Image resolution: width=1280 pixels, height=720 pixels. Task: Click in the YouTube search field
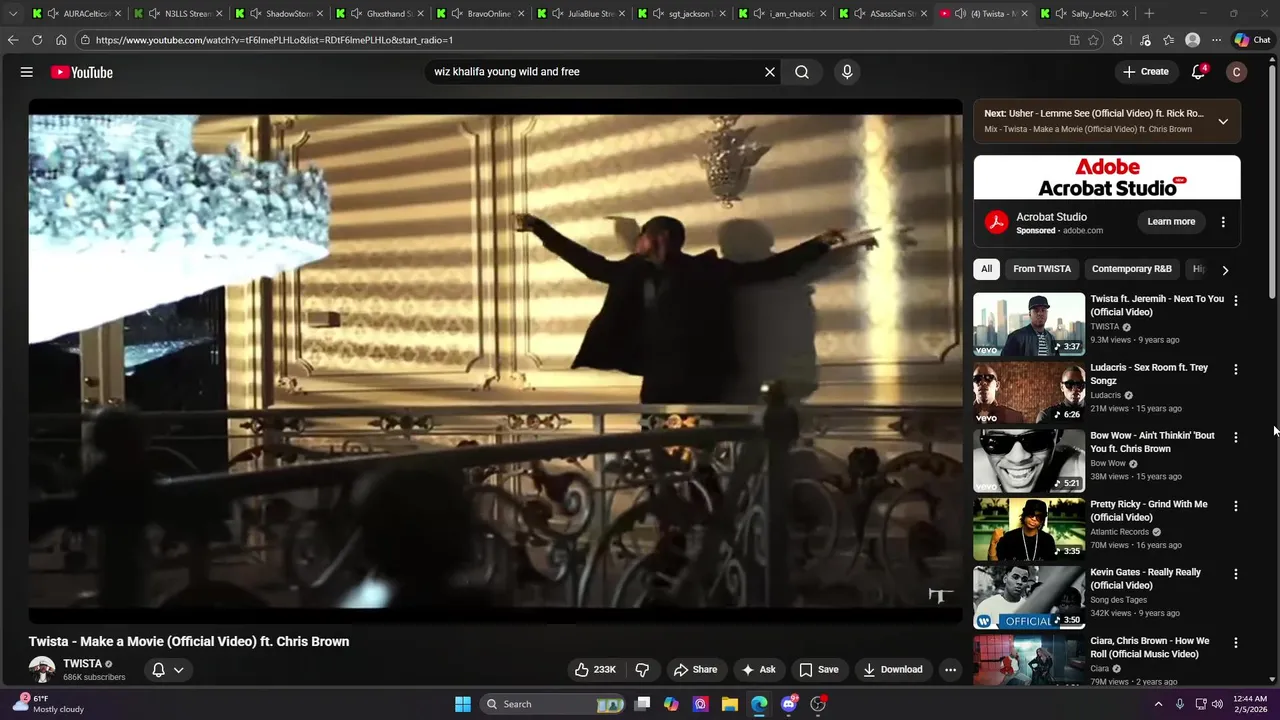pyautogui.click(x=595, y=72)
